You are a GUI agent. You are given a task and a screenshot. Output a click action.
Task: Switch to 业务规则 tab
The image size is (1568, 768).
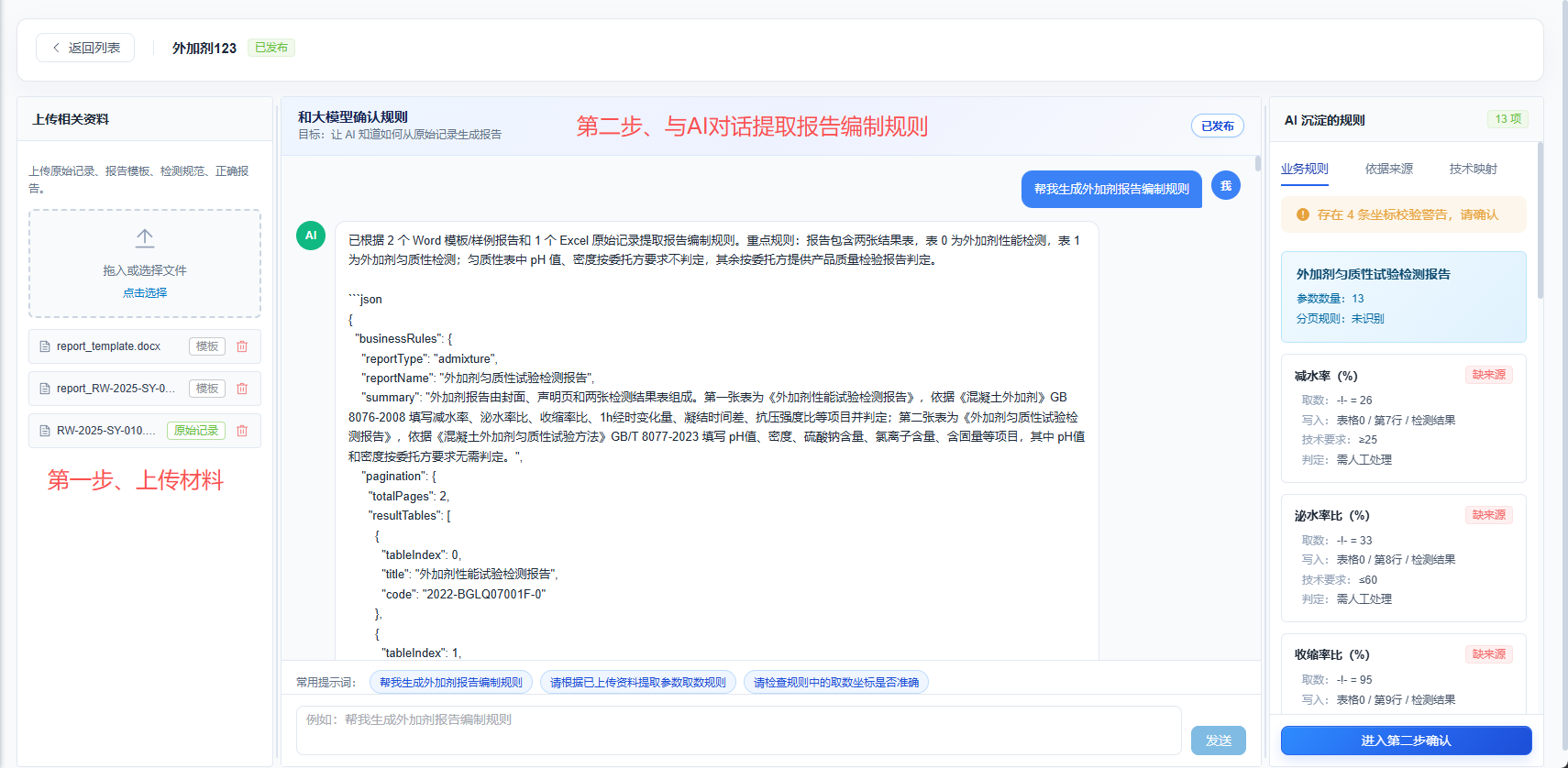pyautogui.click(x=1305, y=170)
